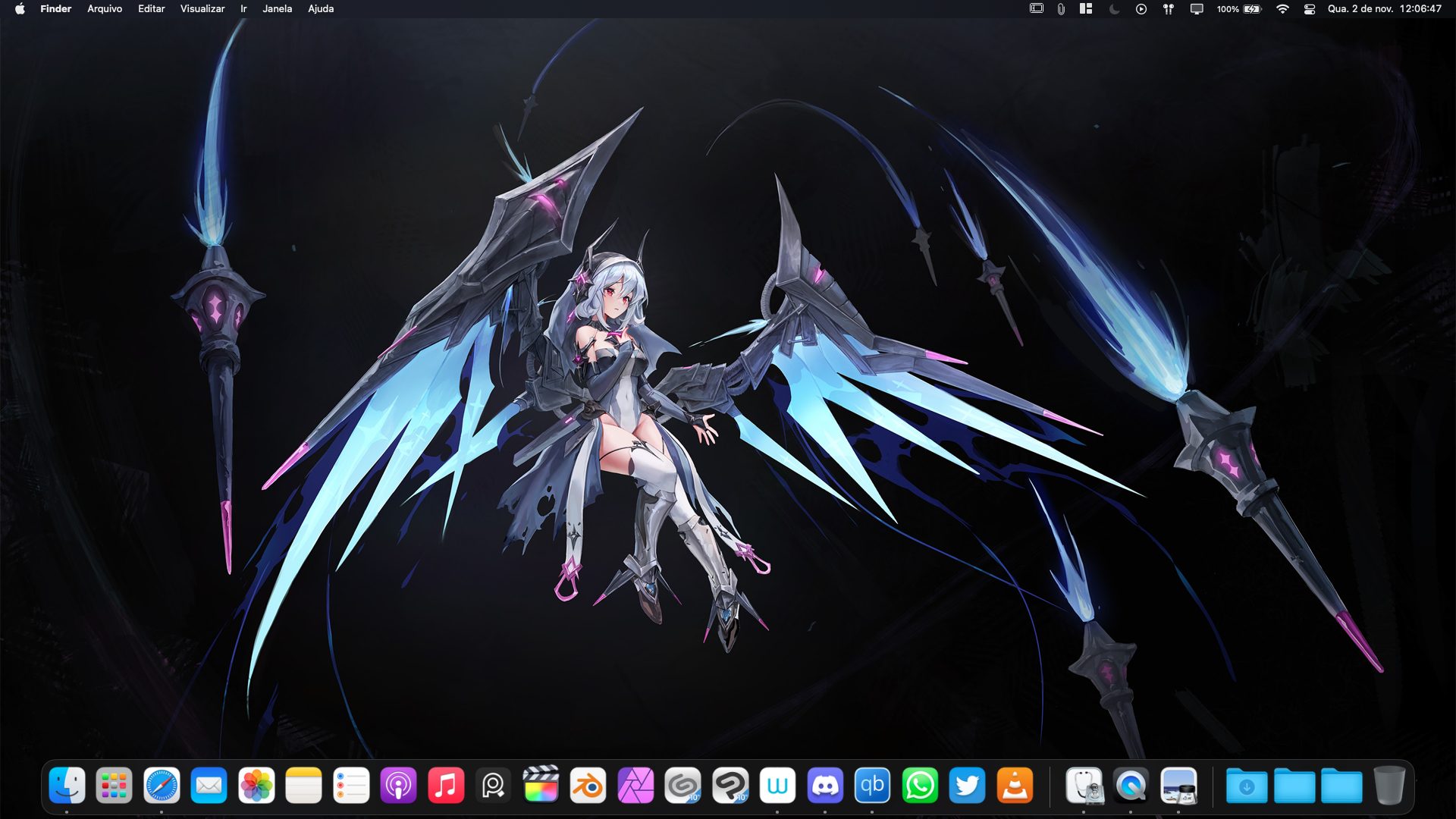Image resolution: width=1456 pixels, height=819 pixels.
Task: Open the Editar menu
Action: pos(152,9)
